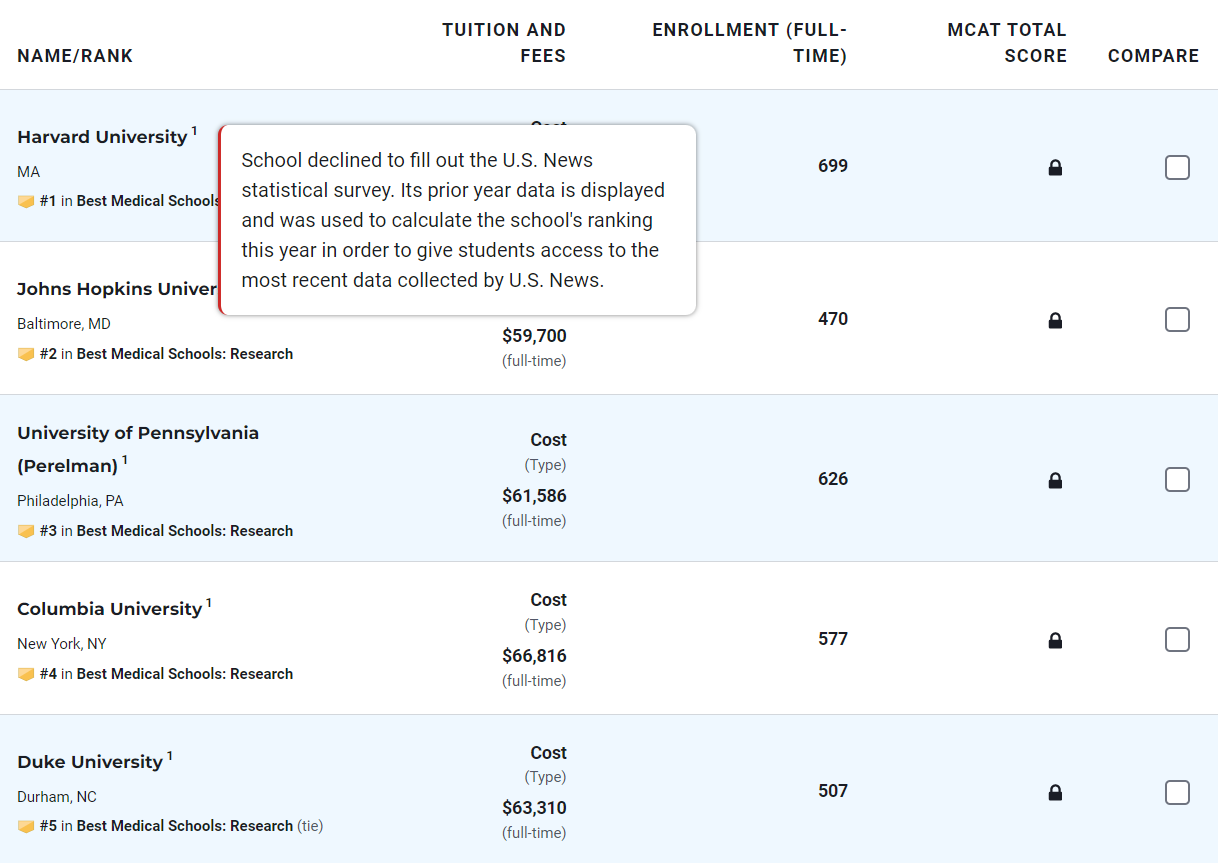Enable the compare checkbox for Duke University
Image resolution: width=1218 pixels, height=863 pixels.
click(1177, 792)
